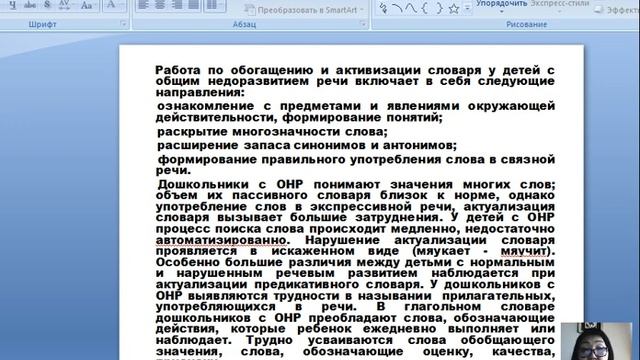Click the line 'наблюдает. Трудно усваиваются слова'
Image resolution: width=640 pixels, height=360 pixels.
[x=355, y=340]
